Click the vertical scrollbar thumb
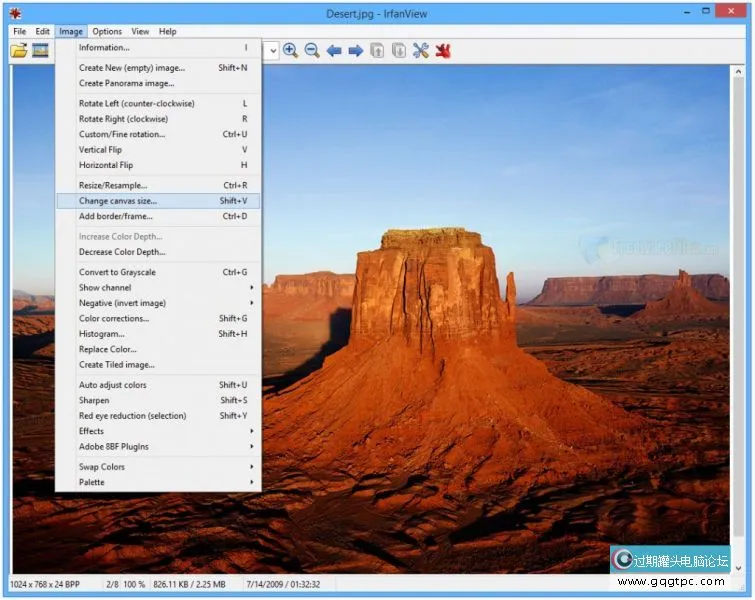Image resolution: width=755 pixels, height=600 pixels. [x=738, y=307]
